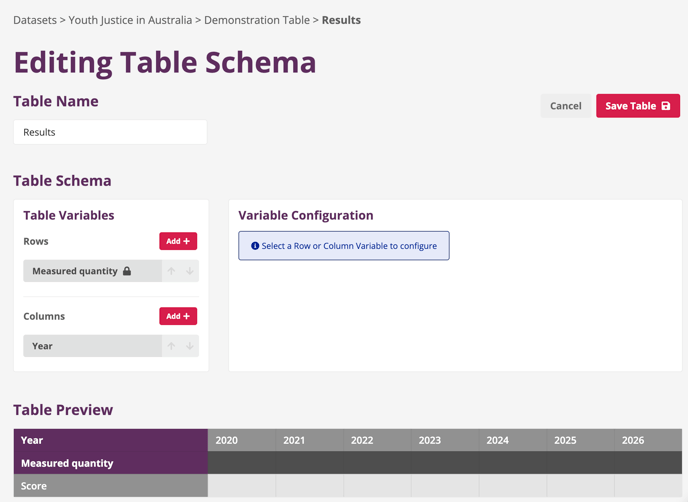Viewport: 688px width, 502px height.
Task: Click 'Select a Row or Column Variable' notice
Action: [x=344, y=246]
